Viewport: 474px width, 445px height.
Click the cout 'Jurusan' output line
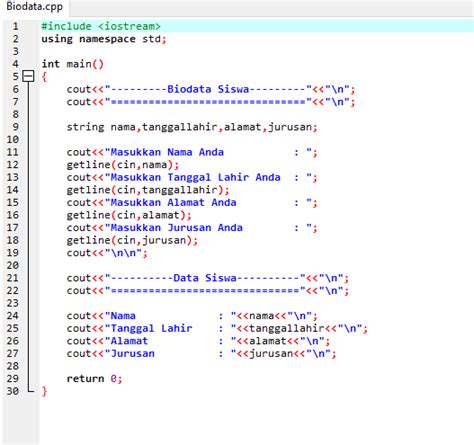pos(201,354)
